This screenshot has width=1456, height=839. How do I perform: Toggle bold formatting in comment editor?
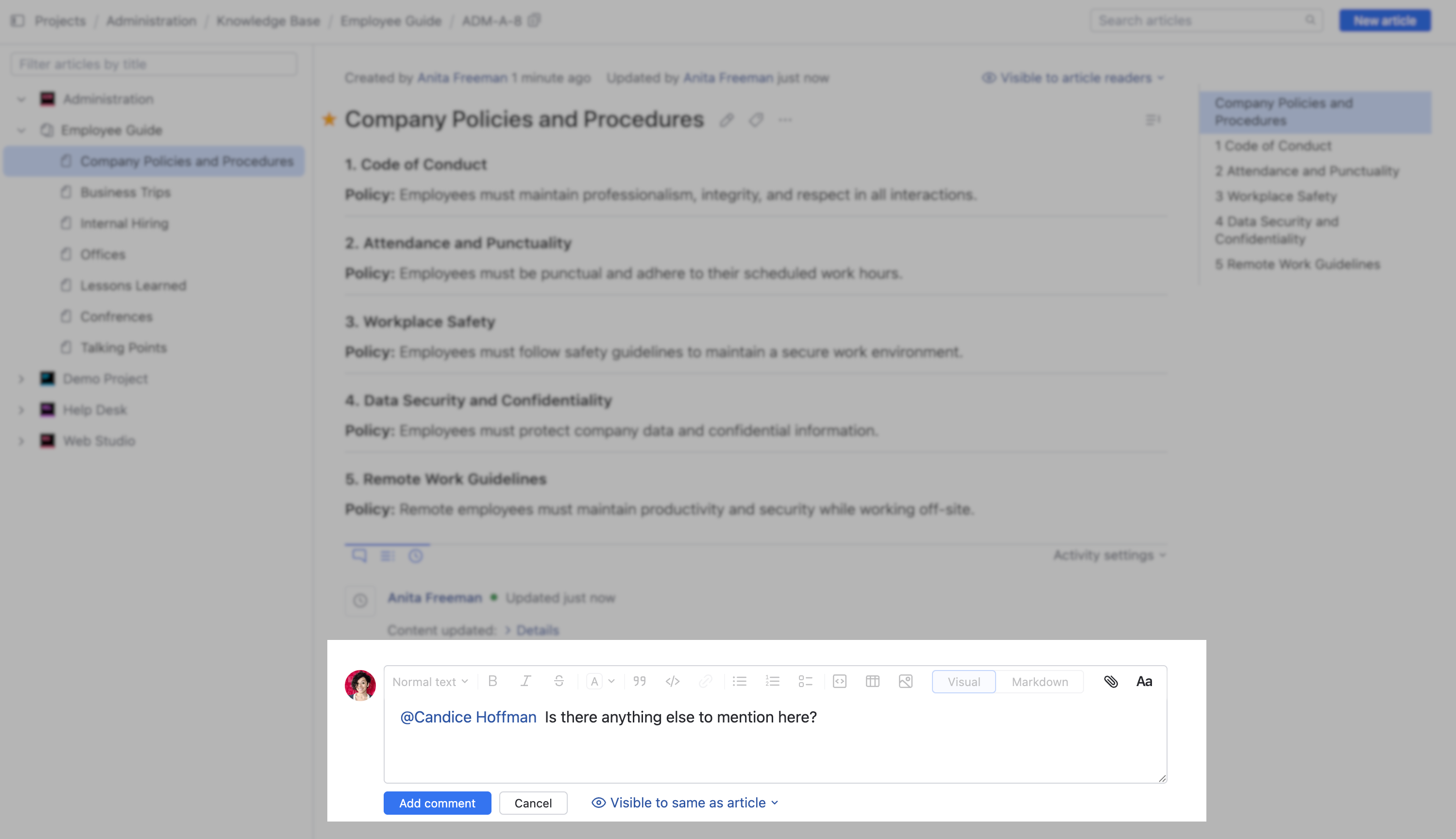coord(492,681)
